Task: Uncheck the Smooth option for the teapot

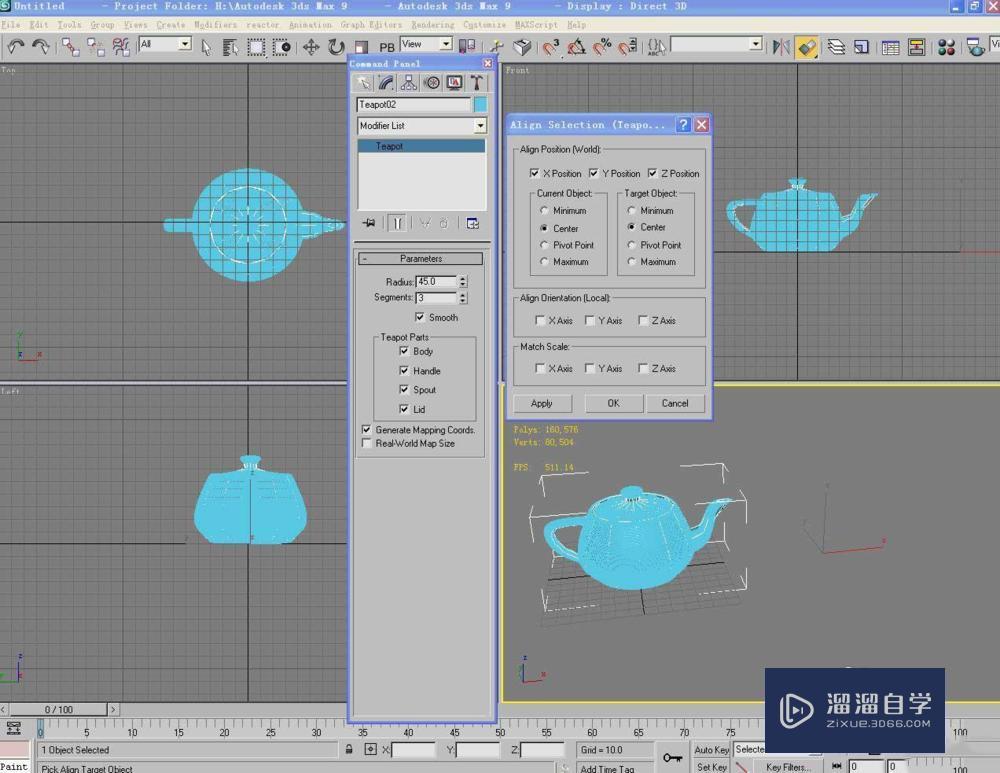Action: [417, 317]
